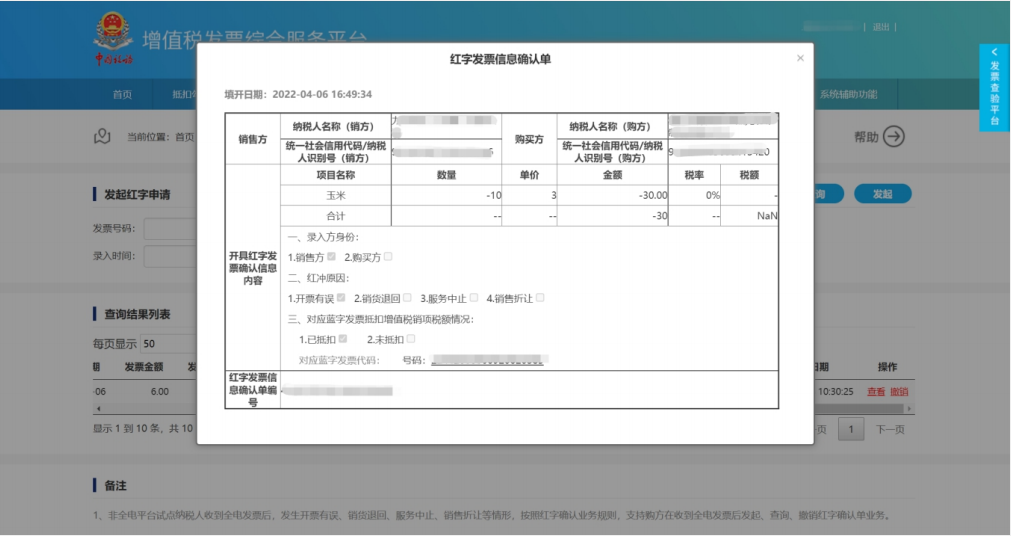1012x539 pixels.
Task: Click the 撤销 link in result row
Action: [899, 392]
